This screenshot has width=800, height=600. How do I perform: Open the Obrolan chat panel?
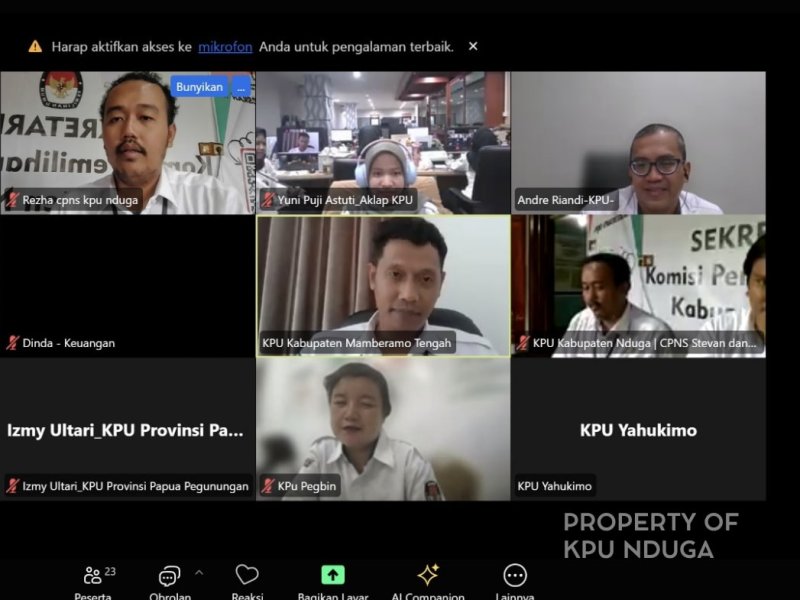(x=169, y=576)
